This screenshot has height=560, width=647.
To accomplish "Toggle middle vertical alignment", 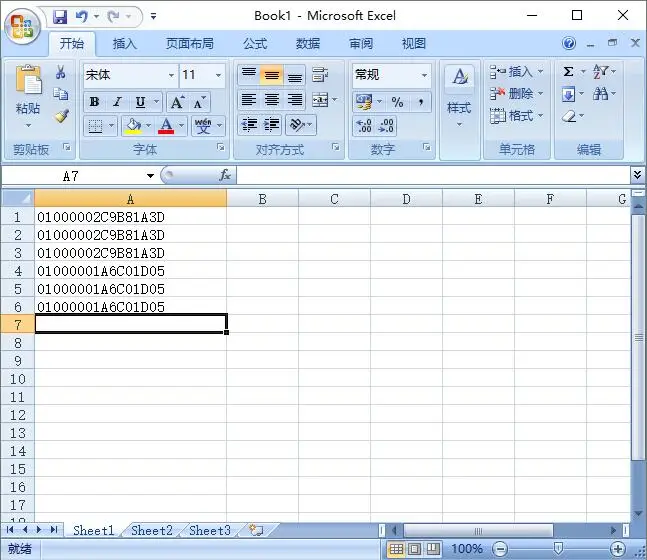I will [x=272, y=75].
